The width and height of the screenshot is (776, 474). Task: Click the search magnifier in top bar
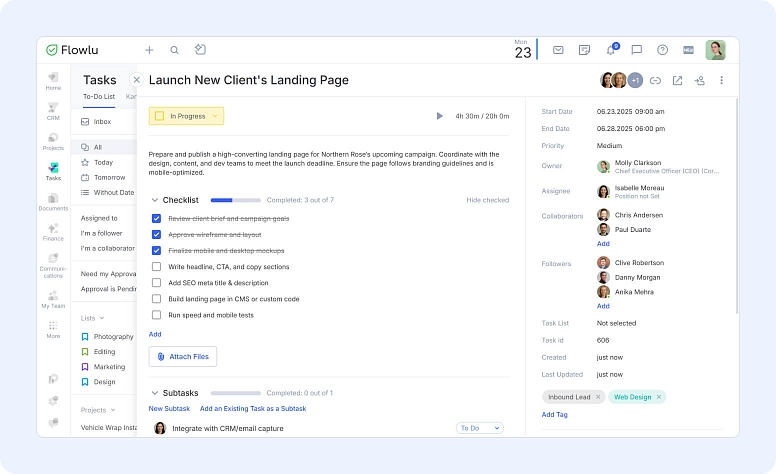pyautogui.click(x=174, y=50)
